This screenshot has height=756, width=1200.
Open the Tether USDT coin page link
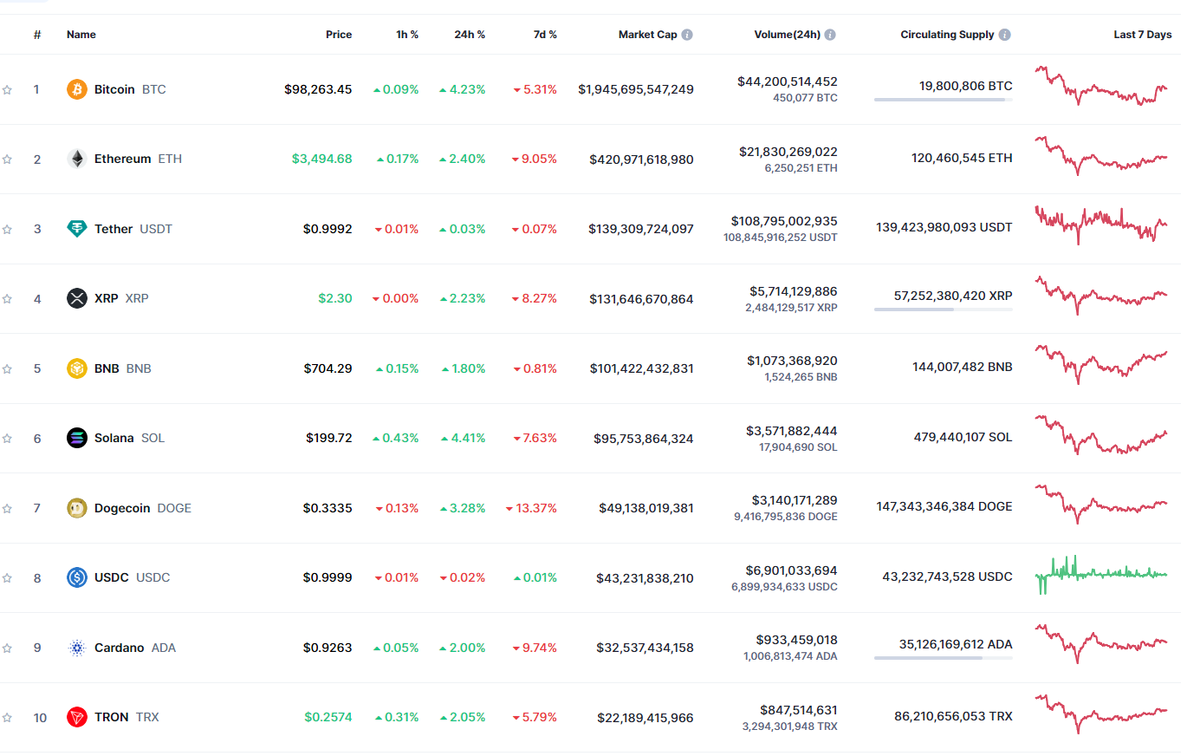click(x=119, y=229)
